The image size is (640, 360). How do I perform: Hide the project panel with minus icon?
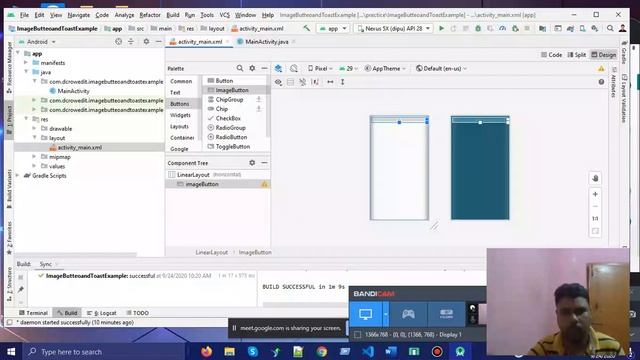(x=158, y=42)
